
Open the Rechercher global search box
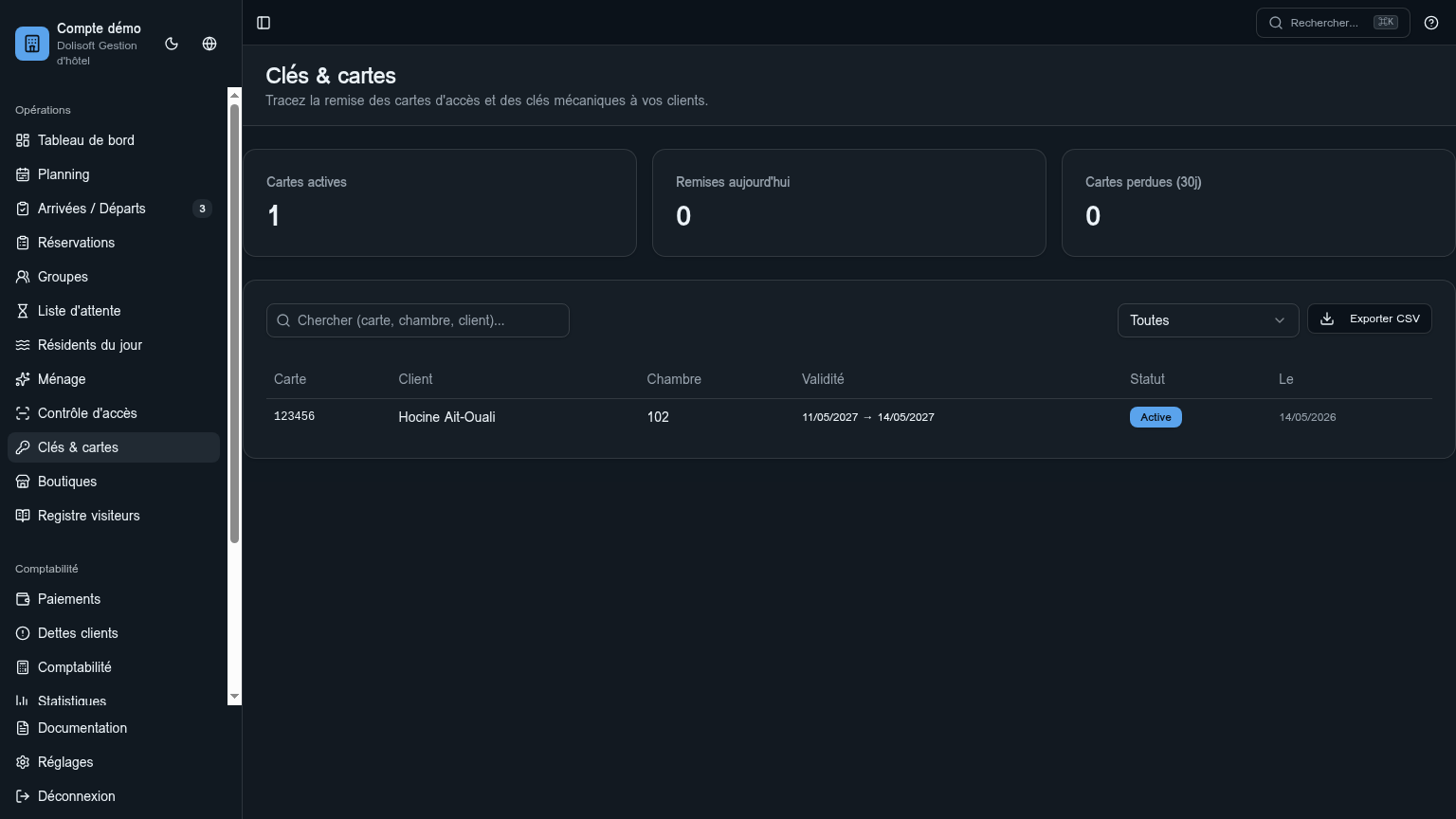(x=1333, y=23)
